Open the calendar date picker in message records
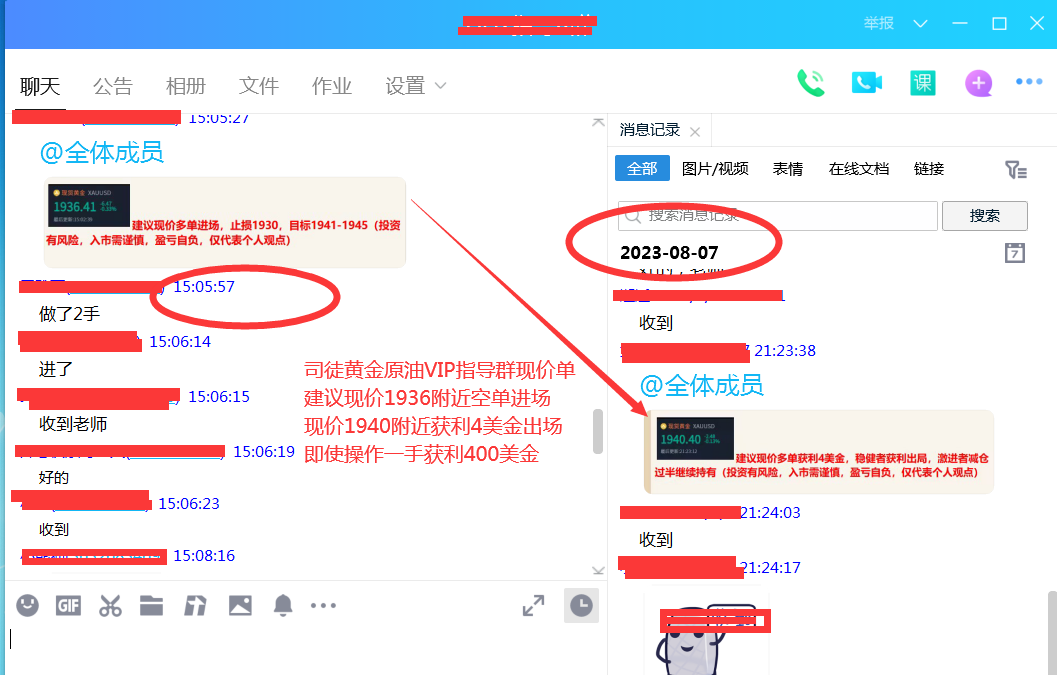1057x675 pixels. pos(1015,253)
